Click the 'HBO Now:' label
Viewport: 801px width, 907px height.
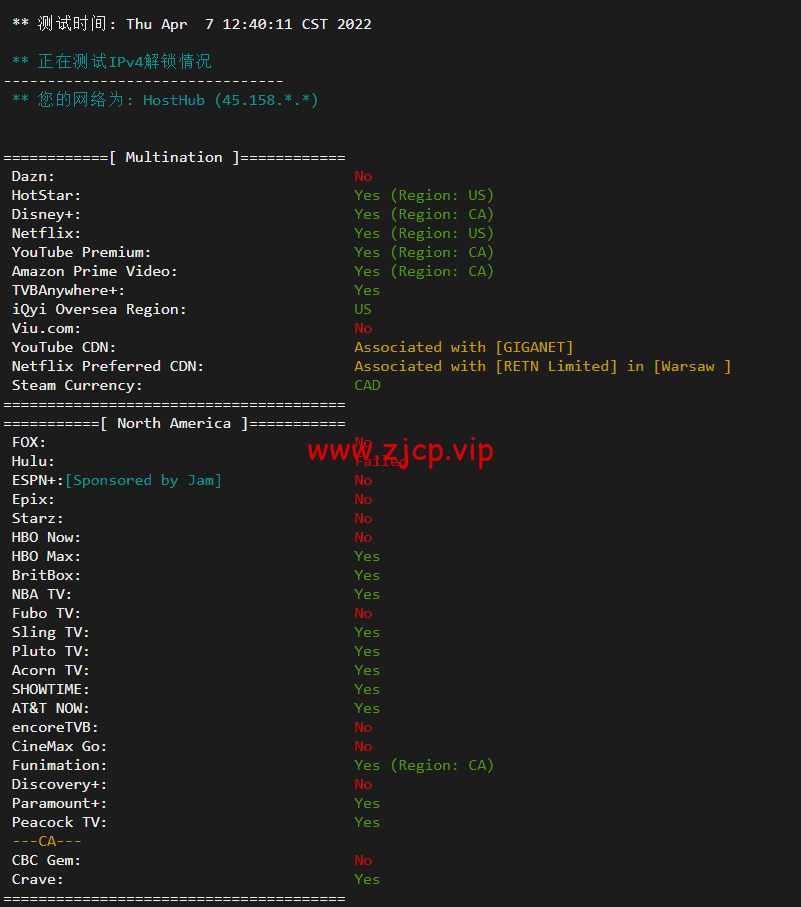click(x=46, y=537)
